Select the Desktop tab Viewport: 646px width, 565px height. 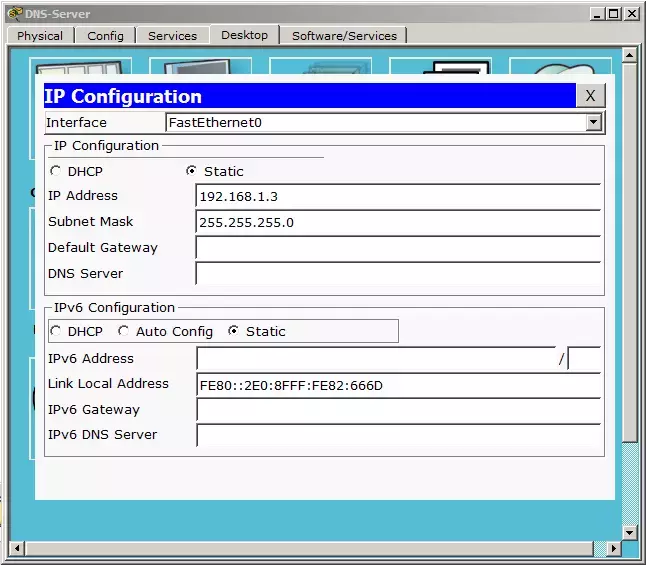[x=244, y=35]
